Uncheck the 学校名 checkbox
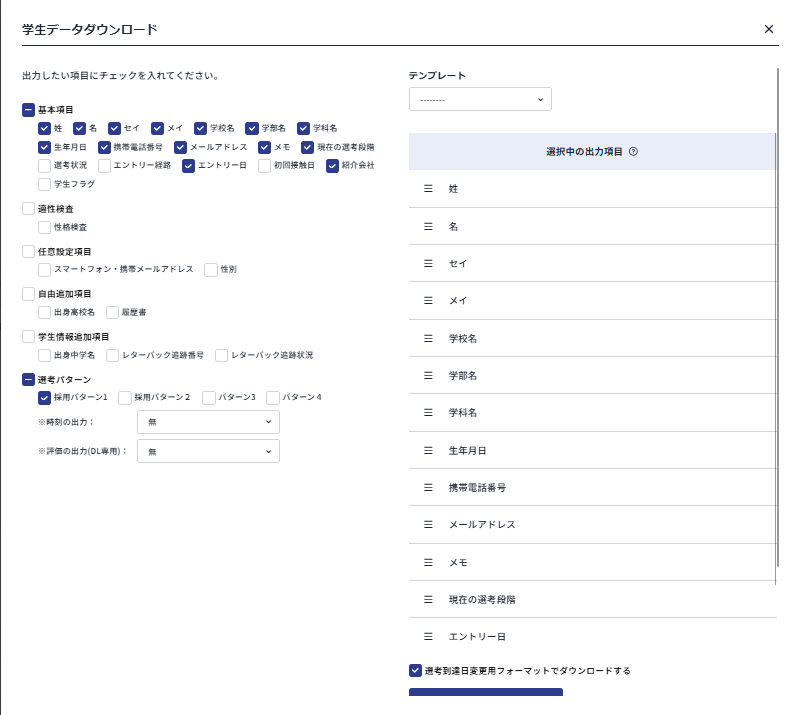 click(x=201, y=128)
